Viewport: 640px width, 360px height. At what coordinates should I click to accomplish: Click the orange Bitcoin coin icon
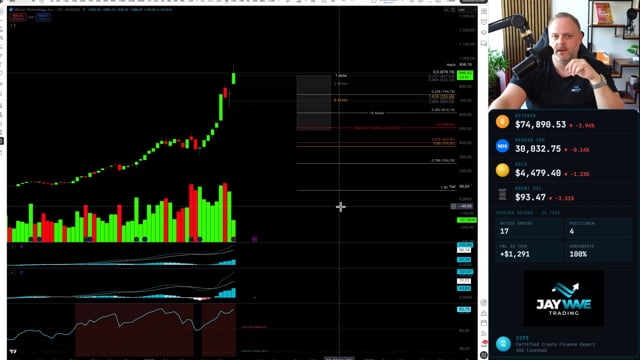pos(502,122)
